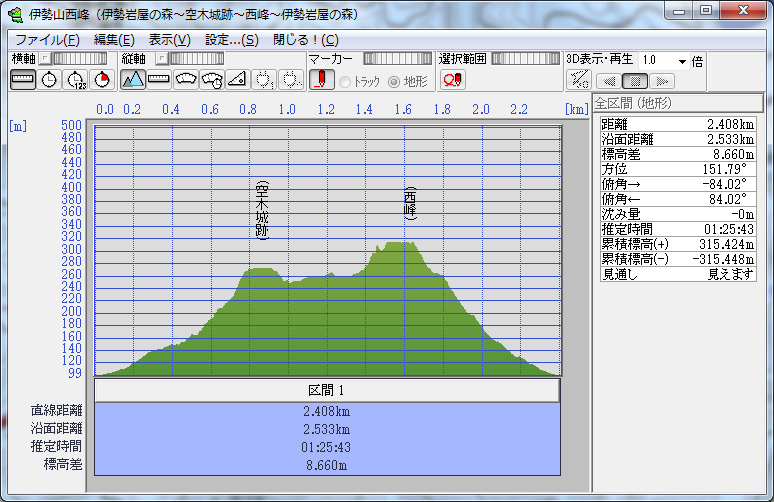
Task: Click the 8.660m value under 区間 1
Action: coord(326,465)
